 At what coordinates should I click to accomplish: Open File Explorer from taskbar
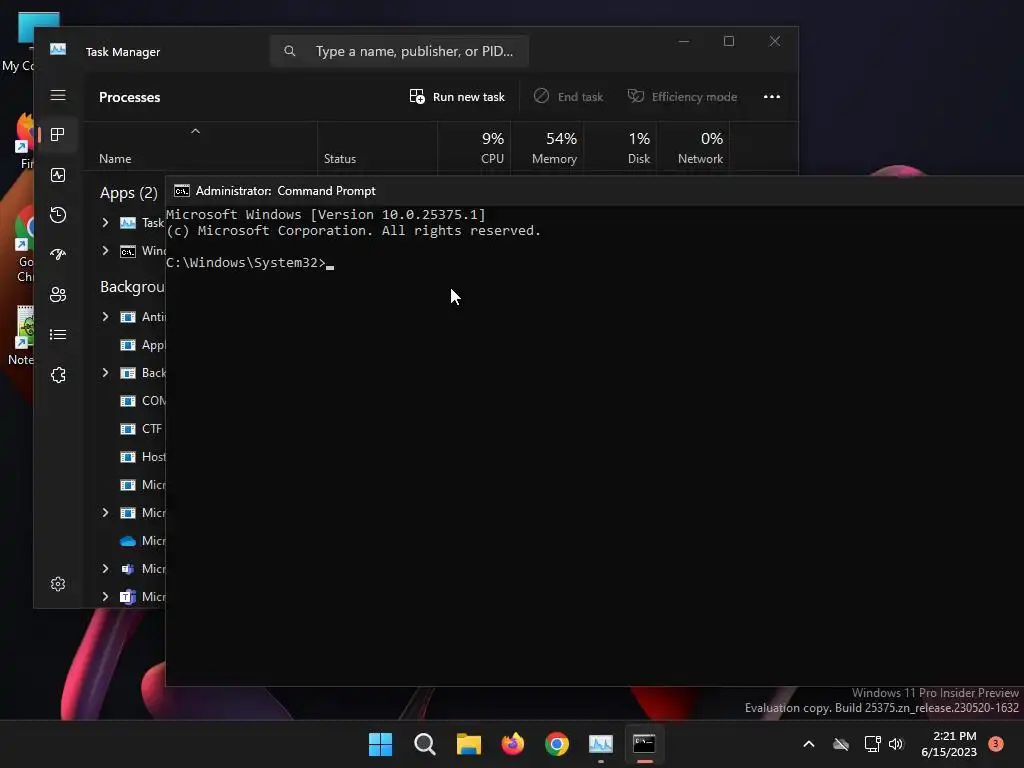[469, 744]
